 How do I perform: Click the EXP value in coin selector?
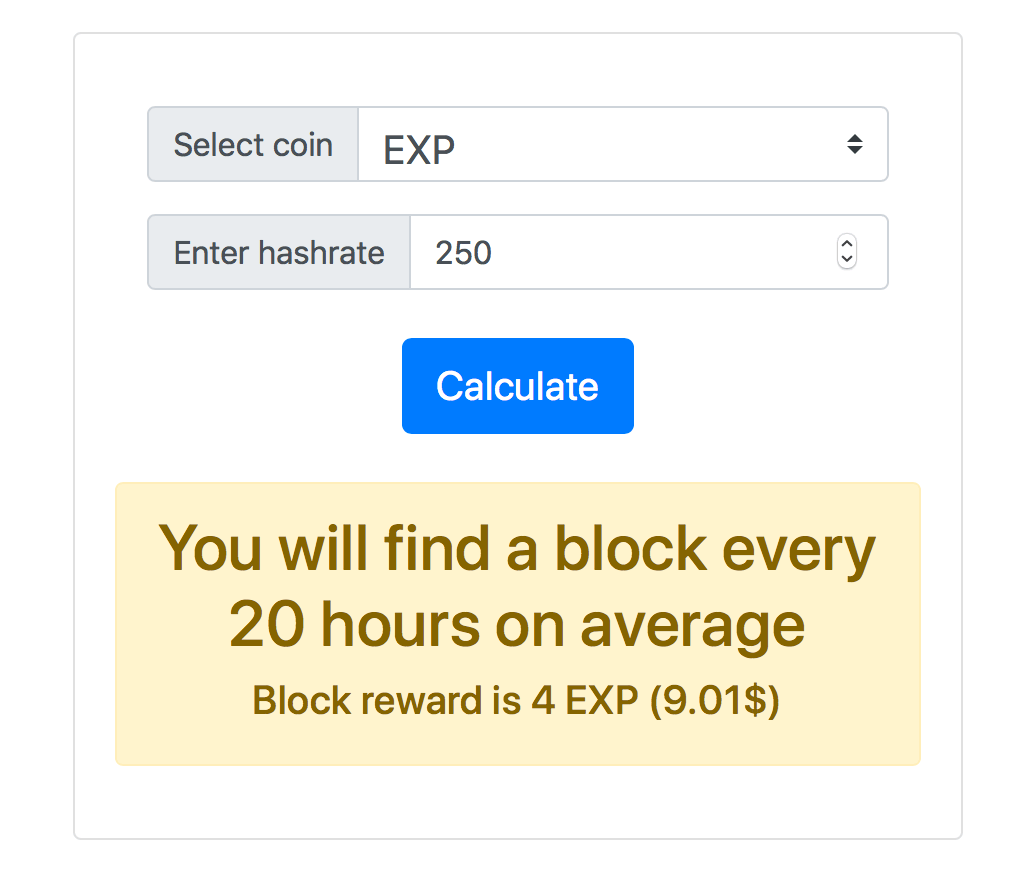pos(420,149)
